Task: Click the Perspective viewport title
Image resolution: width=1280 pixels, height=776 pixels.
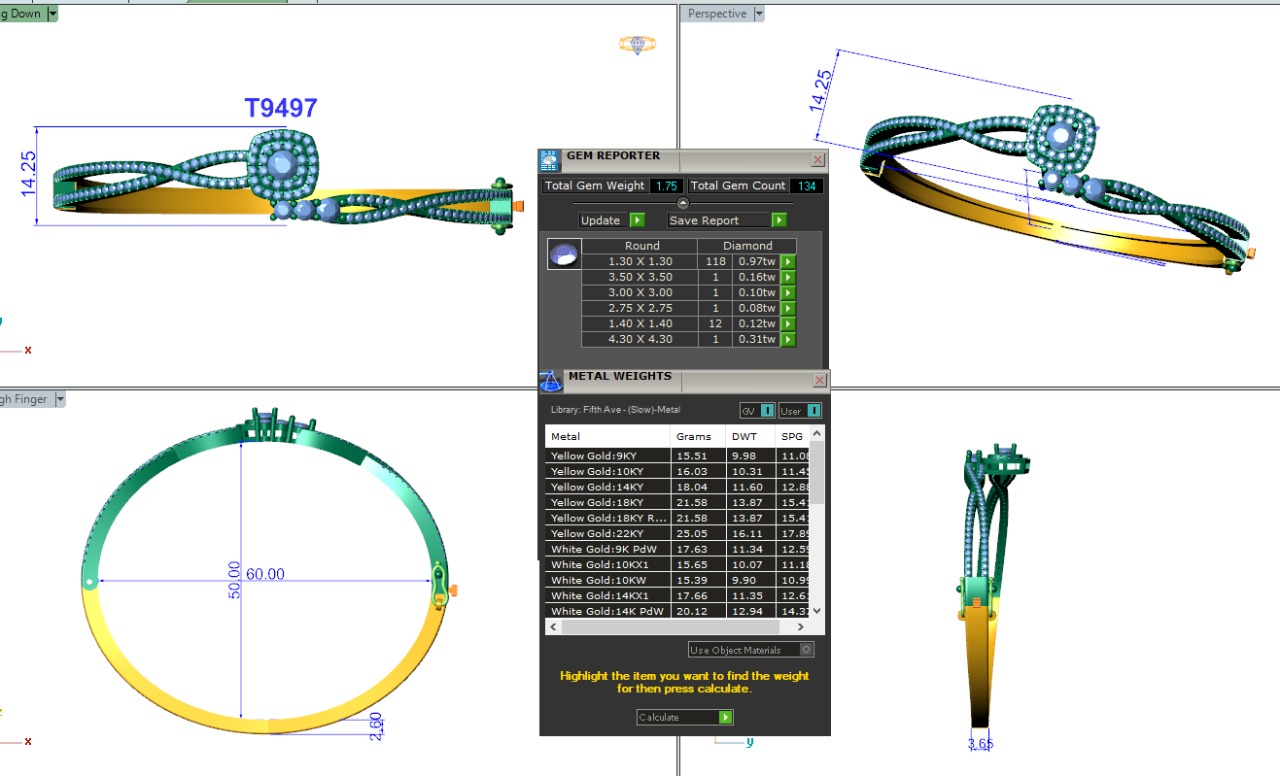Action: pos(717,14)
